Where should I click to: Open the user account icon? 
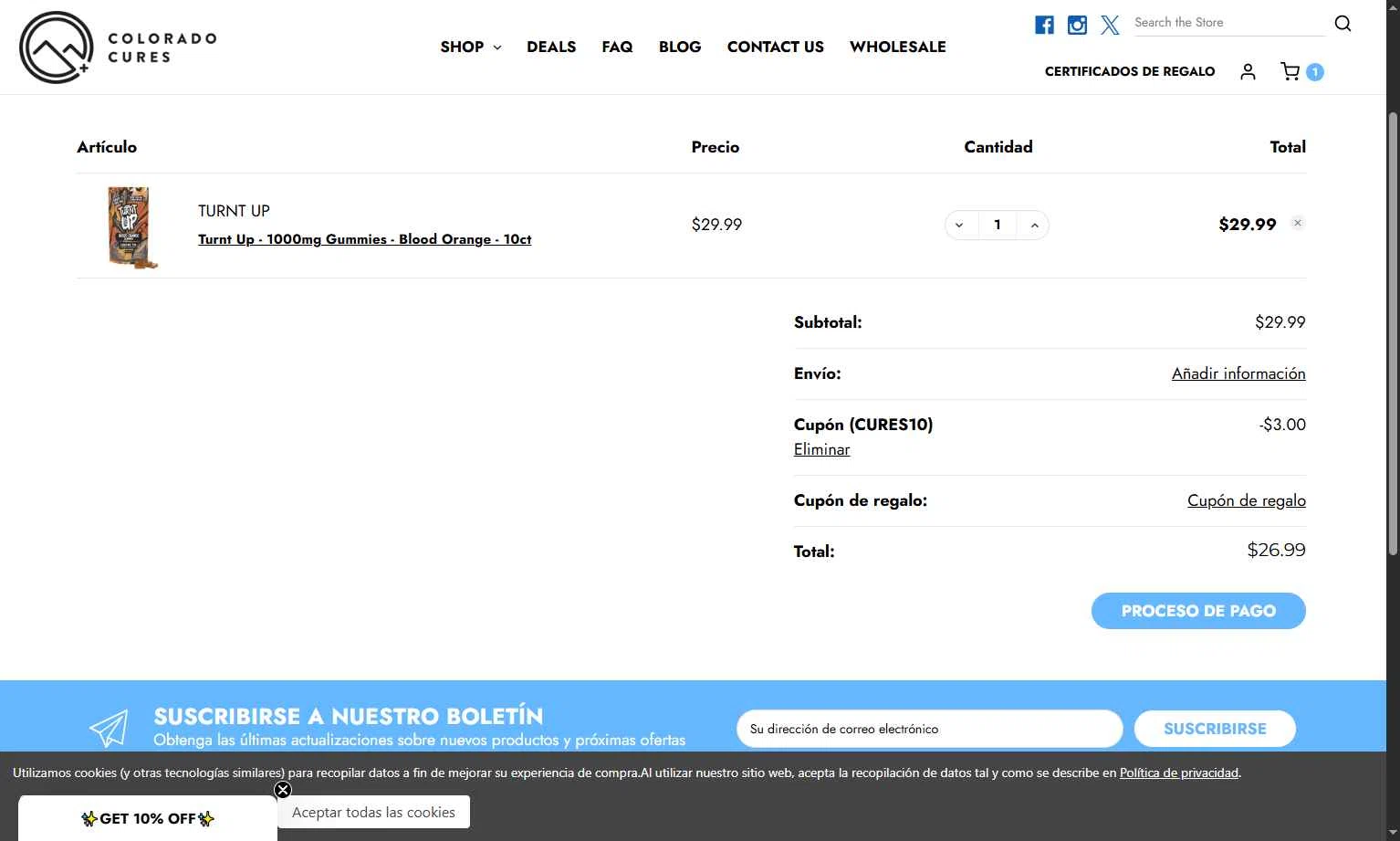tap(1248, 71)
